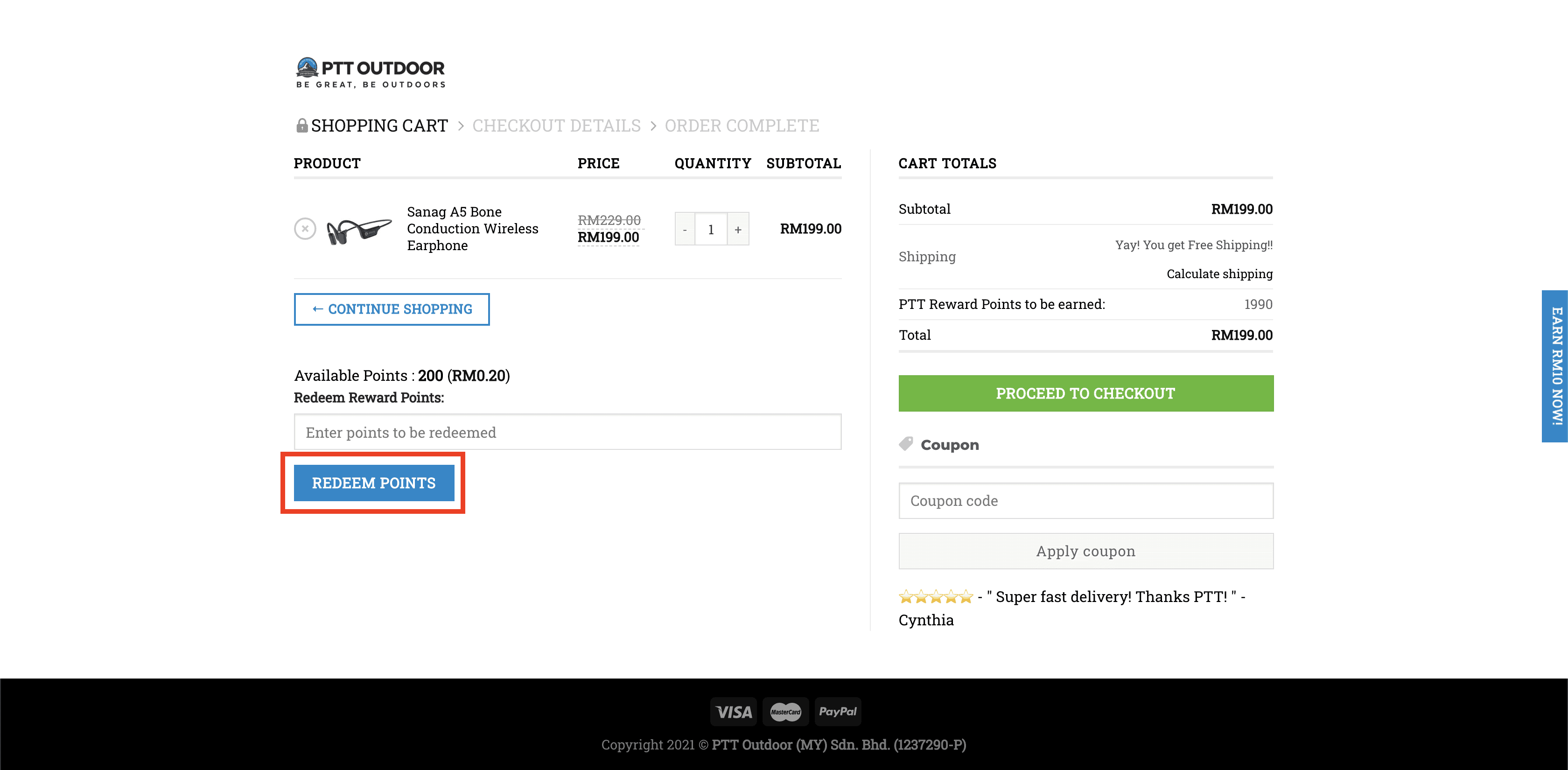Click the RM199.00 total amount

tap(1242, 336)
